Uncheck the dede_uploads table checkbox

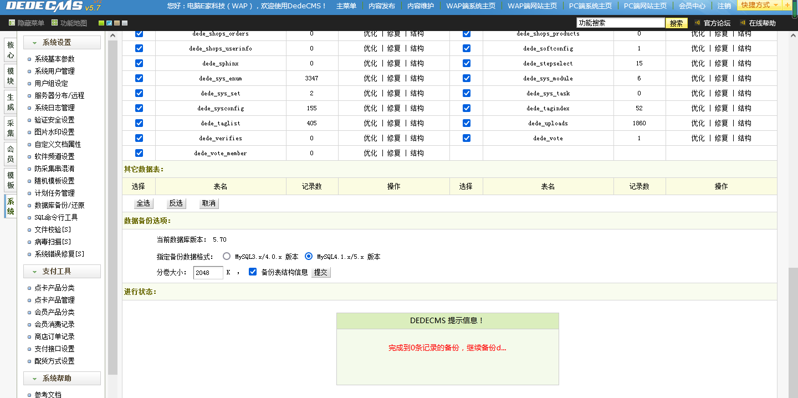466,123
